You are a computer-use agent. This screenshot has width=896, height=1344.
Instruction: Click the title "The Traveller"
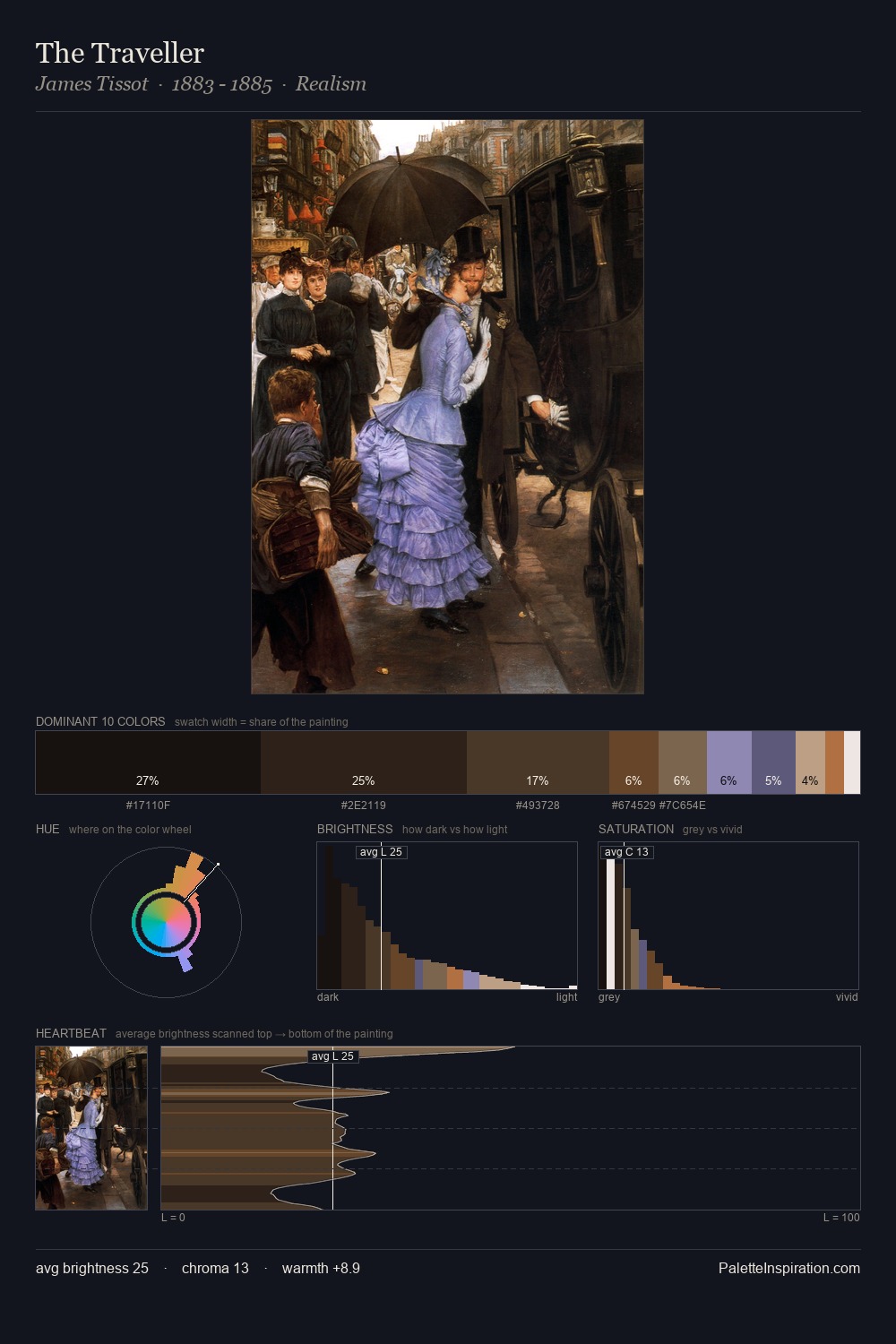[x=120, y=53]
